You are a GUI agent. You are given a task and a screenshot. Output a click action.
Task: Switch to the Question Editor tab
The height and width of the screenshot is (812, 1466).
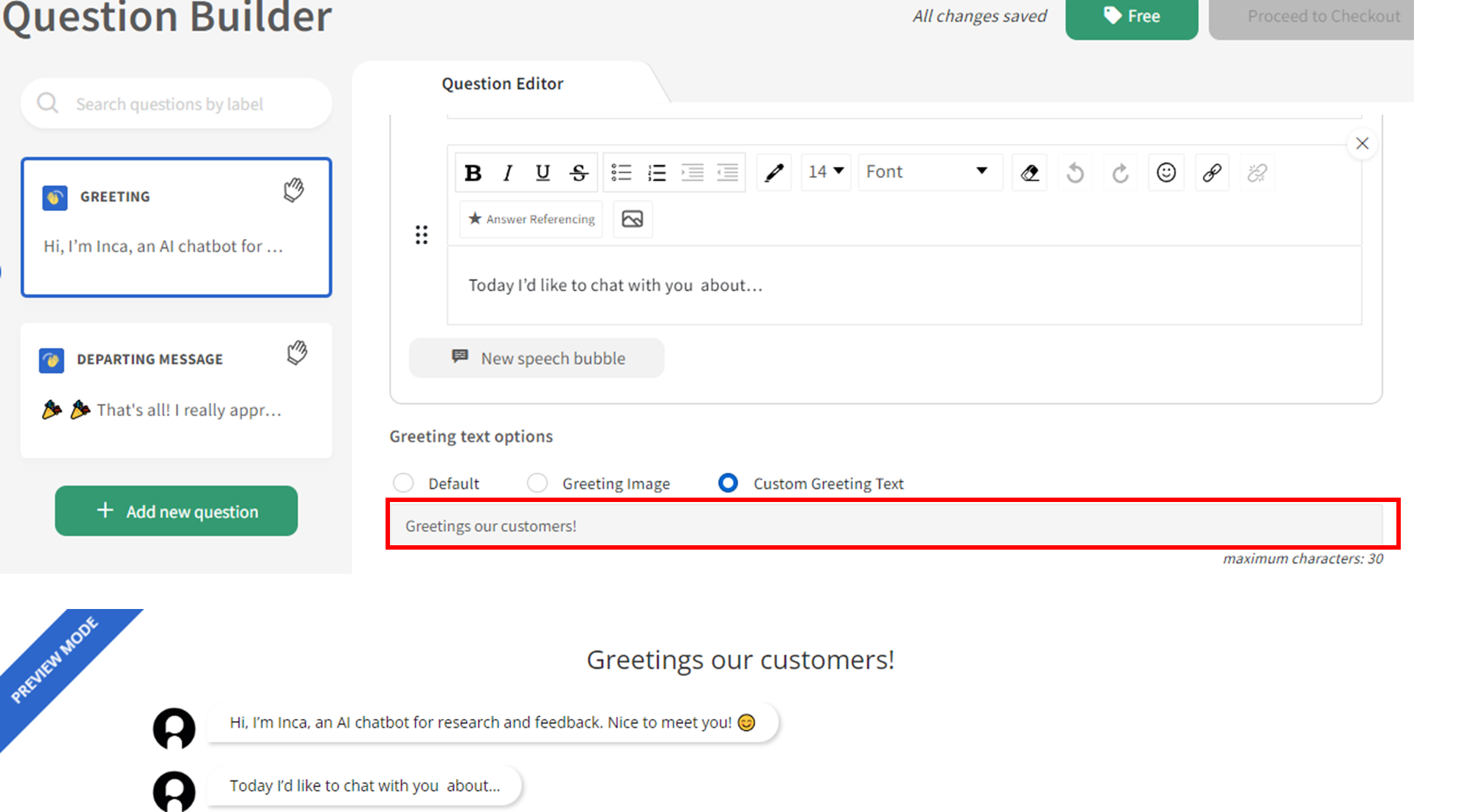click(x=503, y=84)
